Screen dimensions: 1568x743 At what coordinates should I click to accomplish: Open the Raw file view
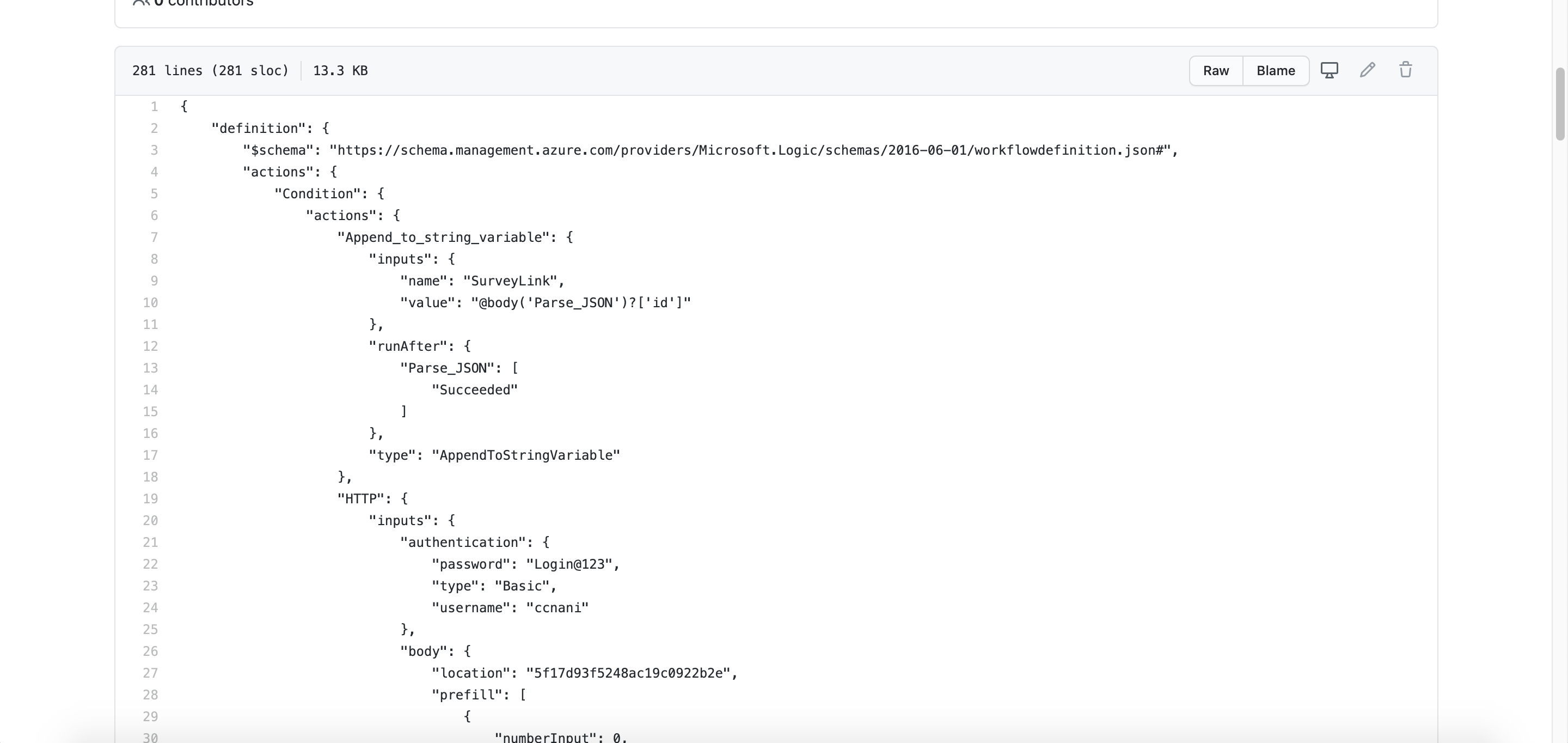click(1216, 71)
